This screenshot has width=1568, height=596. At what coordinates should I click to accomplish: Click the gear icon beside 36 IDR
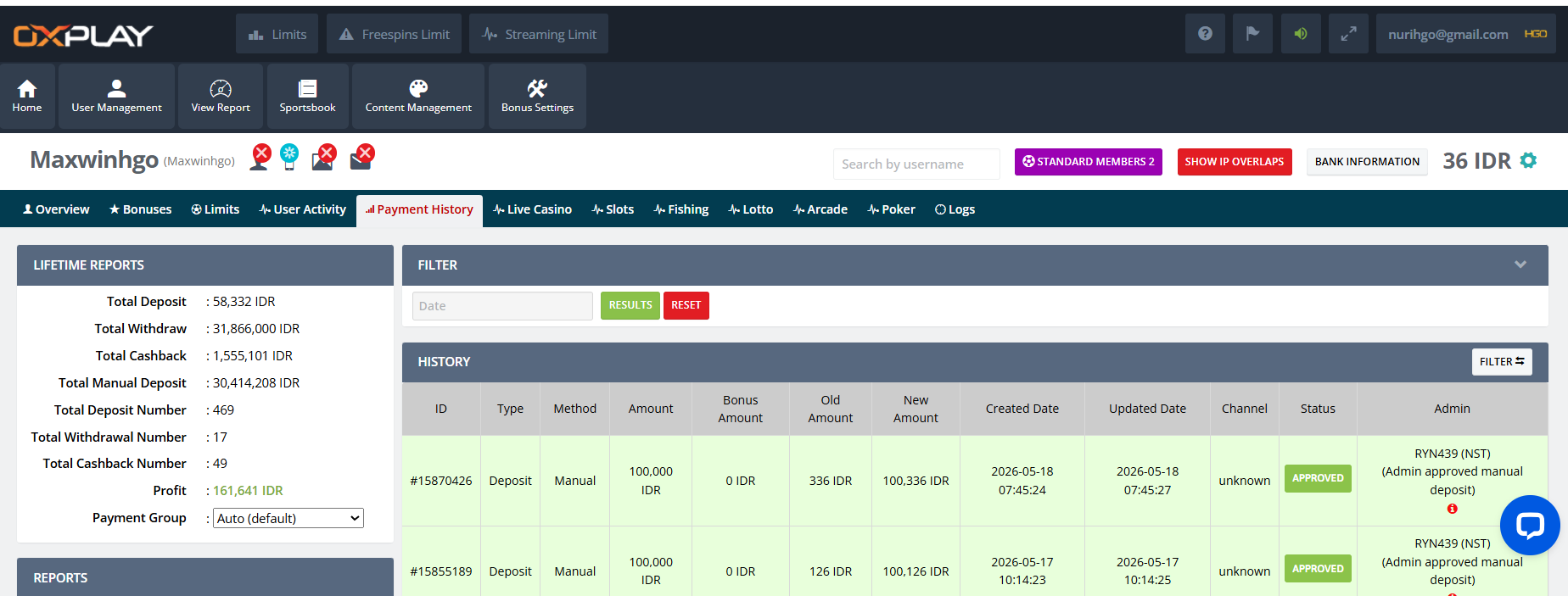(x=1528, y=160)
